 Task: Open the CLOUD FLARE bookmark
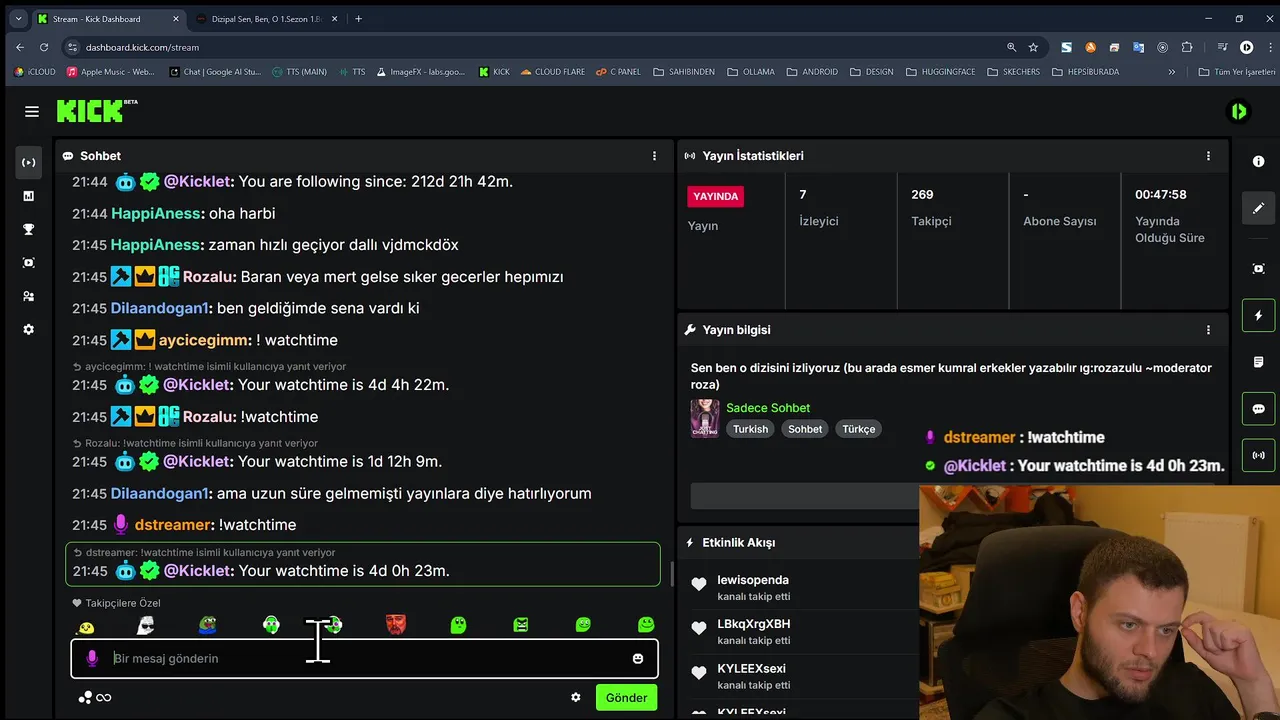point(551,72)
